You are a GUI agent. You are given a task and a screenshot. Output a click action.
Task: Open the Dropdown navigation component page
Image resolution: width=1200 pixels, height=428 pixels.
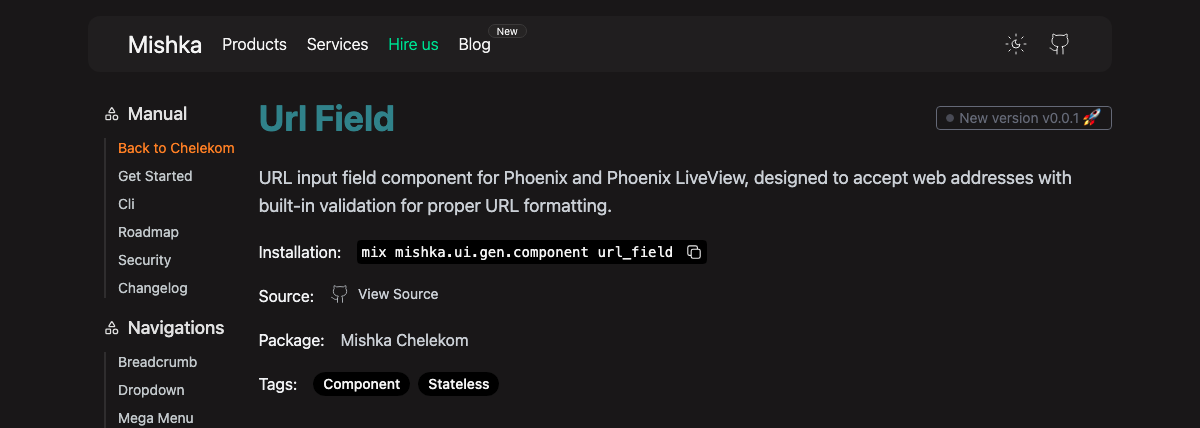coord(151,390)
